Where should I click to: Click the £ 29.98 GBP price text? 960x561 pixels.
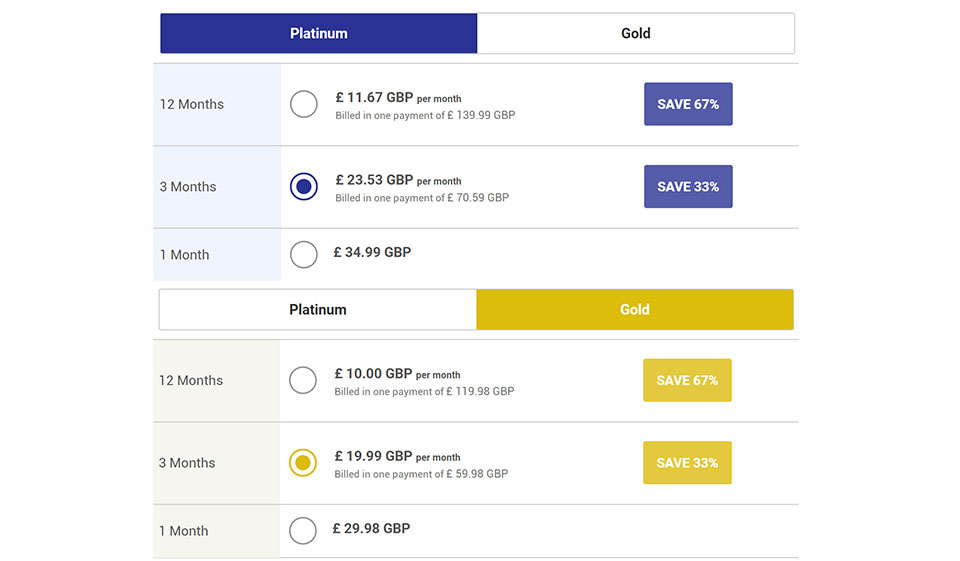(x=371, y=528)
